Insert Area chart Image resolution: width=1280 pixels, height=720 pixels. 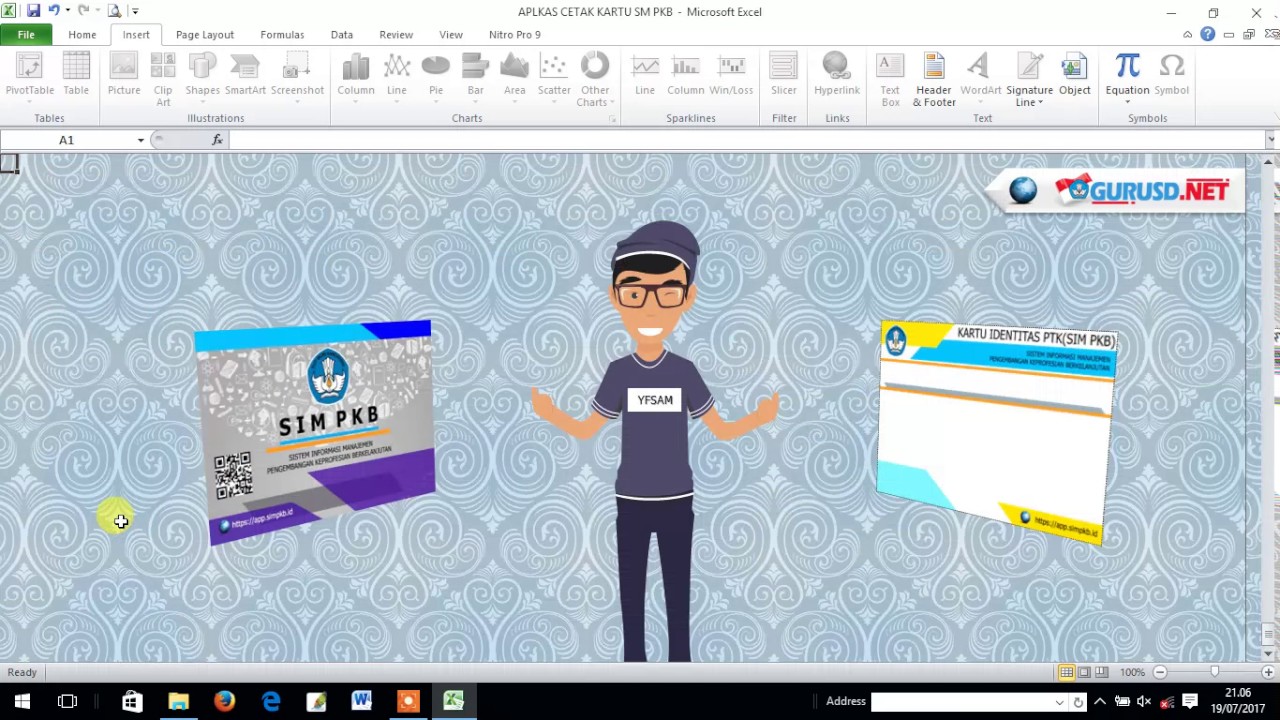[x=514, y=77]
